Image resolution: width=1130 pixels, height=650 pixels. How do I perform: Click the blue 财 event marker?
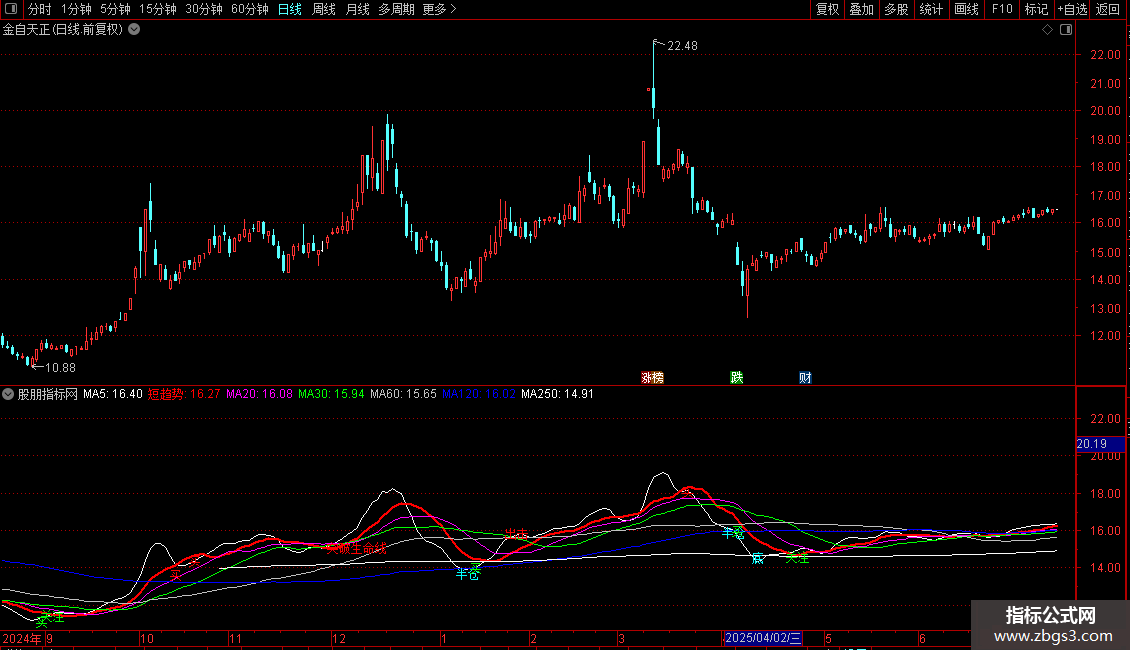pyautogui.click(x=805, y=378)
